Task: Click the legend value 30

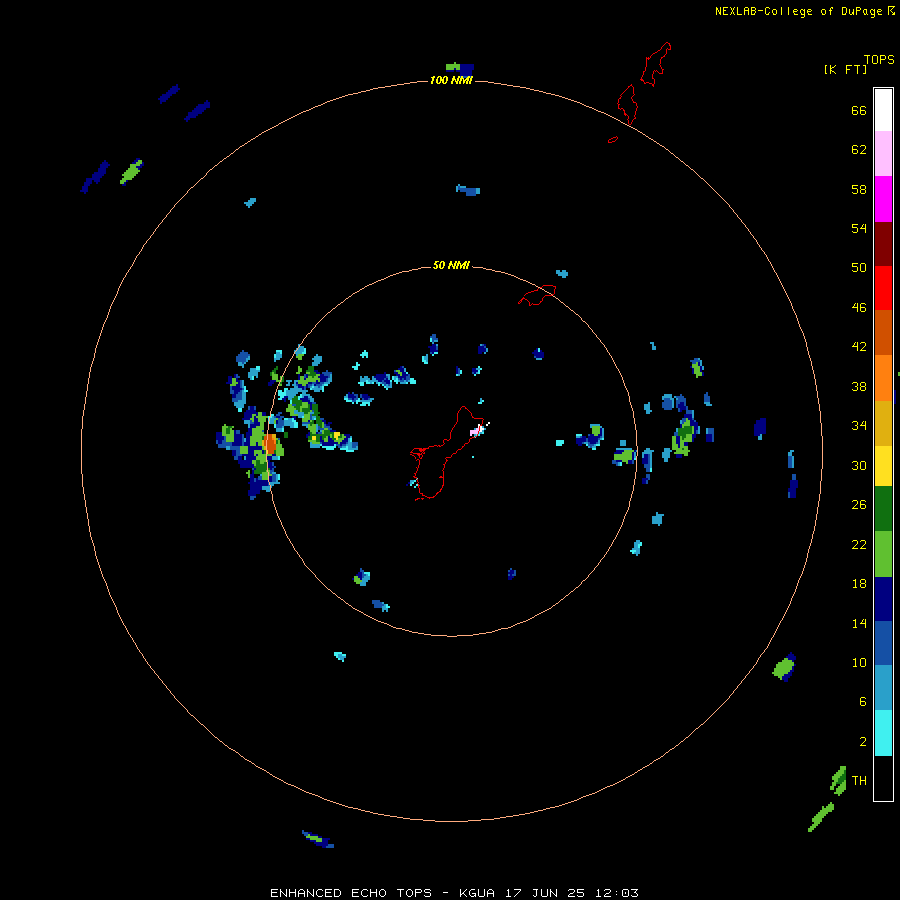Action: point(859,465)
